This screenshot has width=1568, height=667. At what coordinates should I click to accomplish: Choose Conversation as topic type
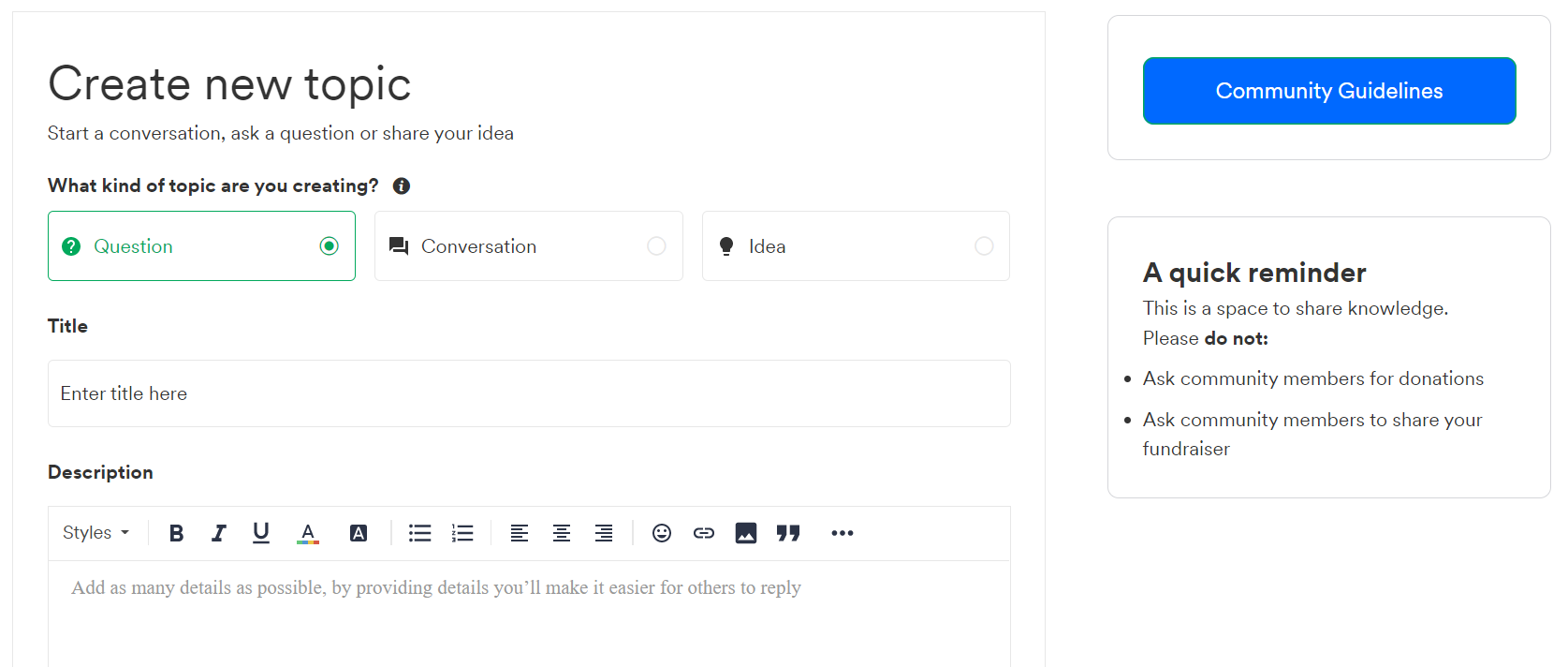[x=529, y=245]
